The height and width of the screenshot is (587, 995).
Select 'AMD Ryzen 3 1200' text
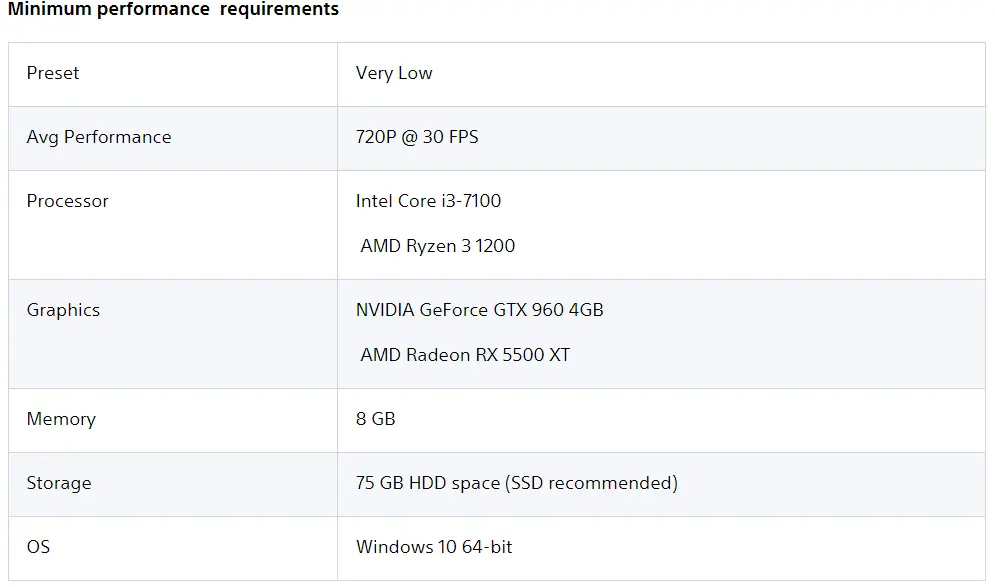(438, 246)
